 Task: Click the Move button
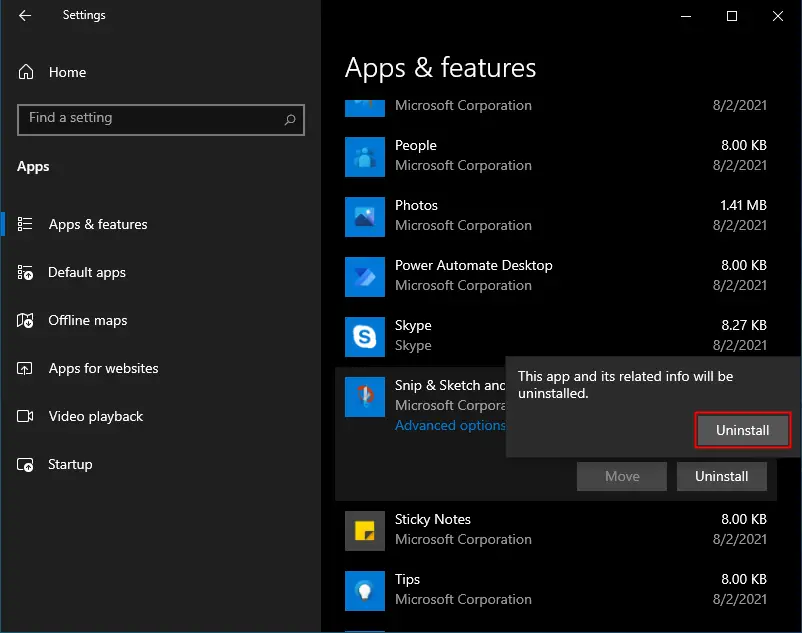(621, 476)
